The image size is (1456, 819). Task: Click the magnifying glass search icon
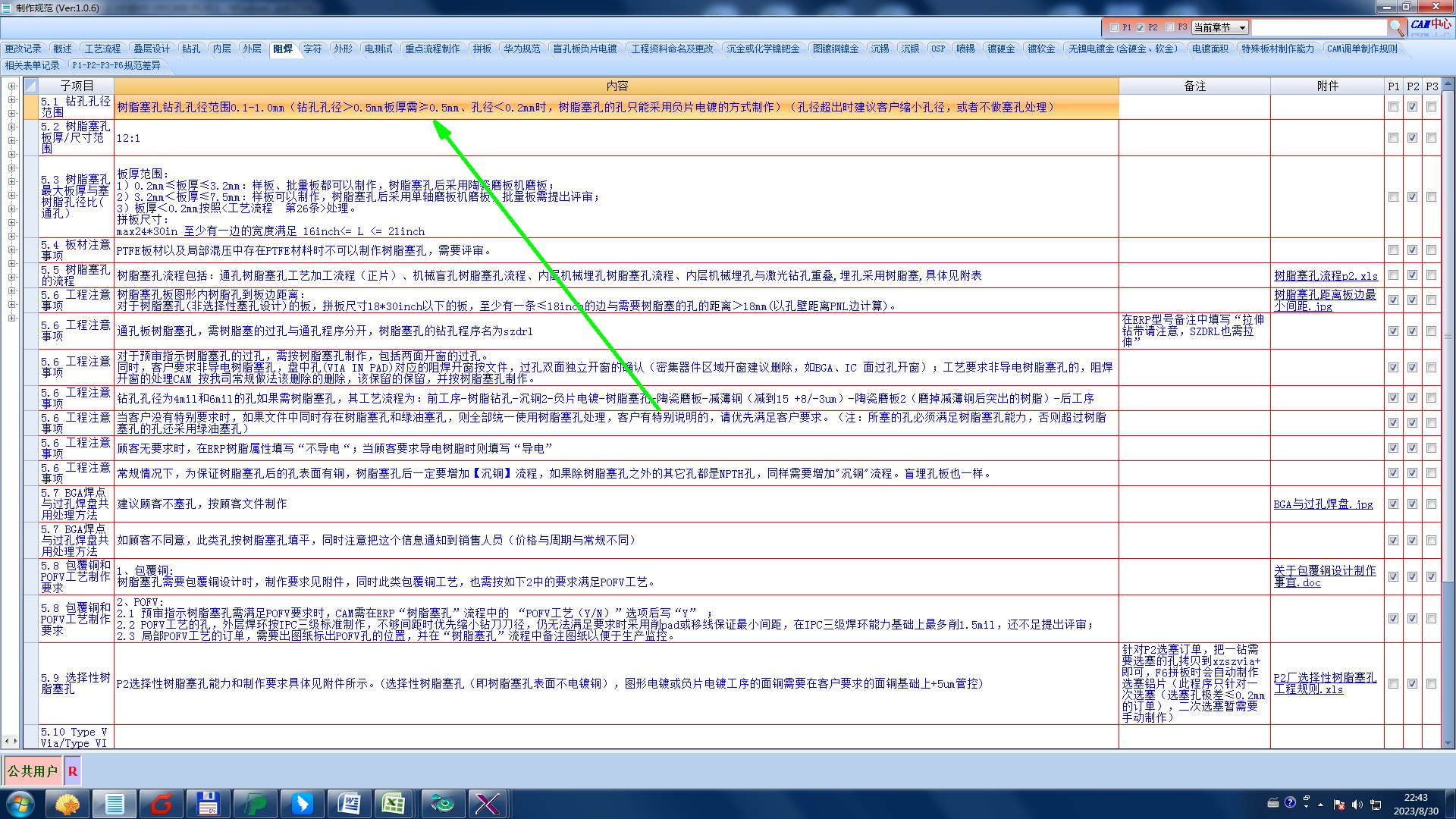tap(1396, 27)
